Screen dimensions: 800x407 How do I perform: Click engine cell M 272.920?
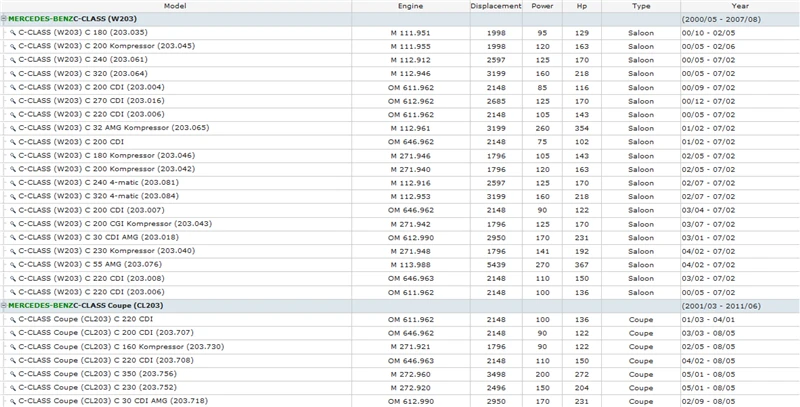coord(410,388)
